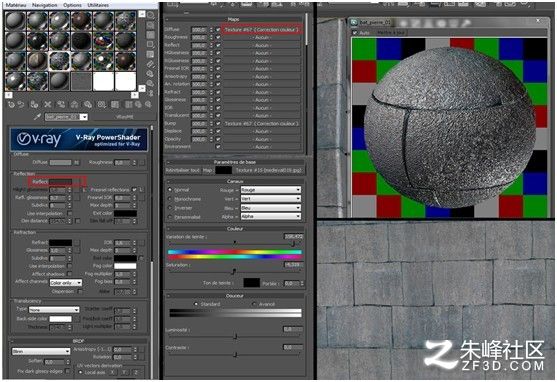557x382 pixels.
Task: Click the Sample Type sphere icon
Action: 151,15
